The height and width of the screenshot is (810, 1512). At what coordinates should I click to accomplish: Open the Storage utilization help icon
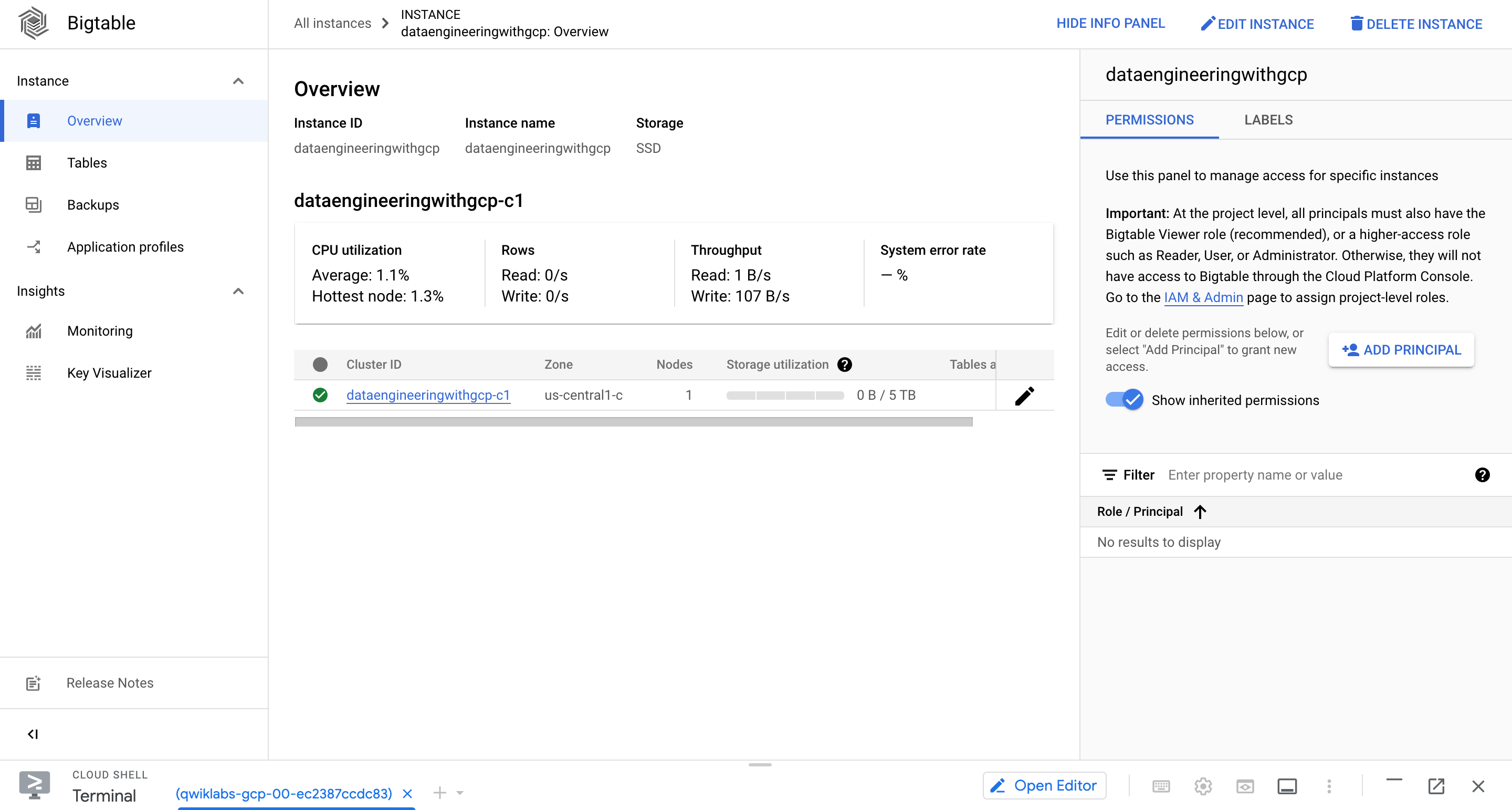(x=845, y=364)
